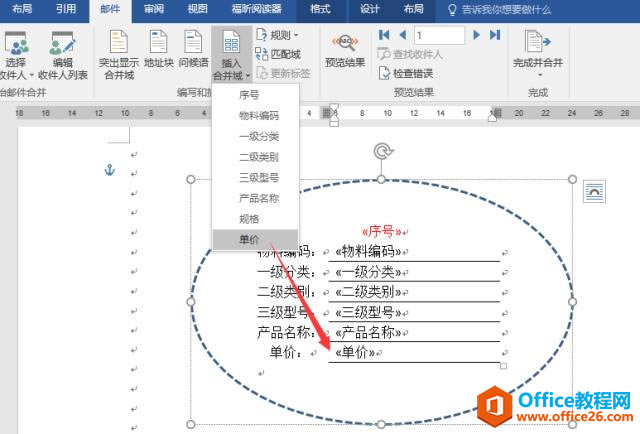Click the «三级型号» merge field
Image resolution: width=640 pixels, height=434 pixels.
pos(369,312)
